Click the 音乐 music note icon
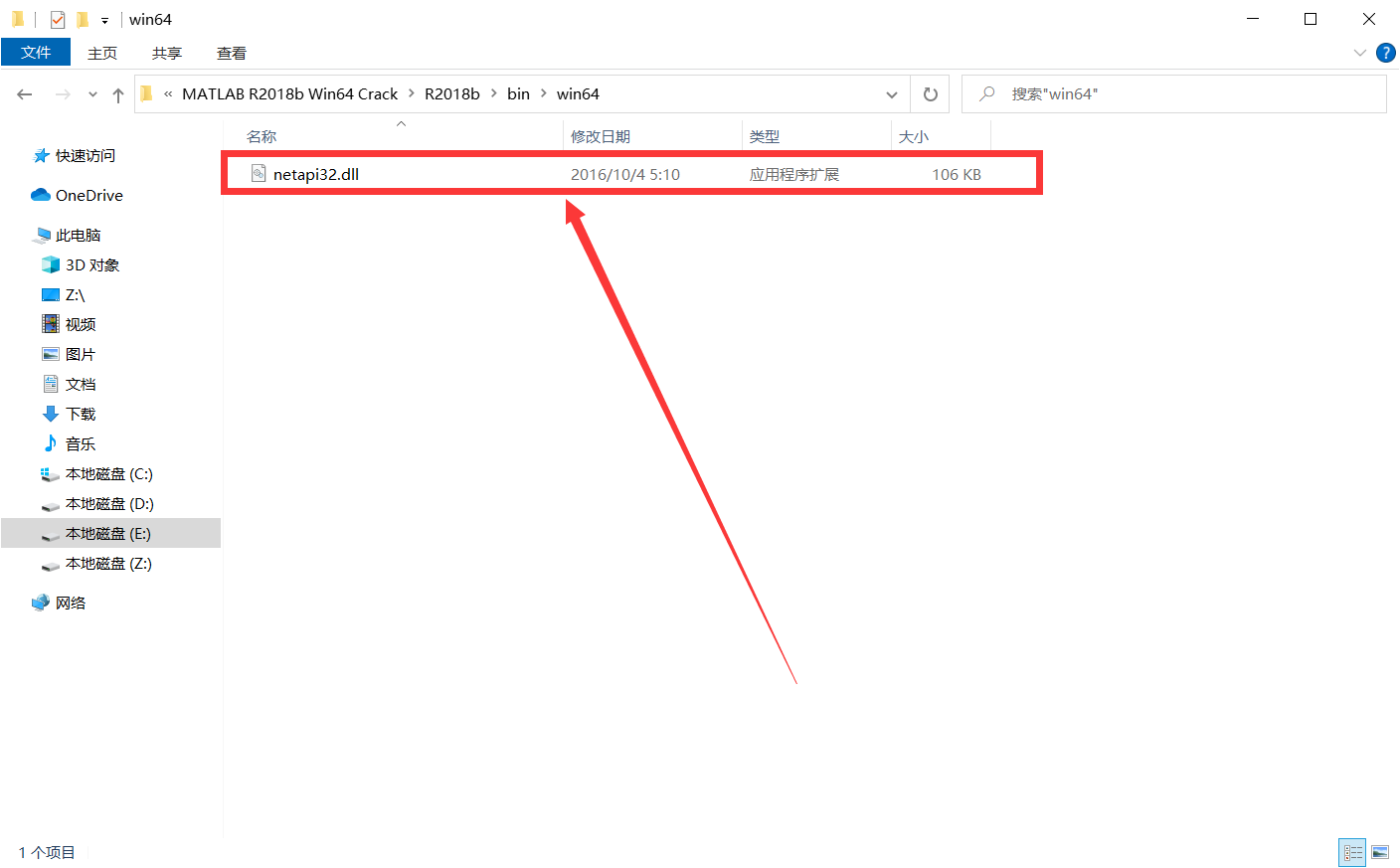1400x868 pixels. click(x=51, y=443)
